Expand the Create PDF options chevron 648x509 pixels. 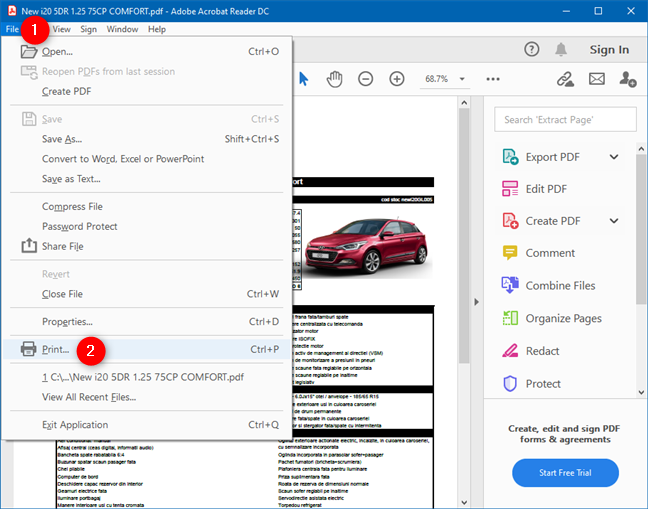(614, 221)
